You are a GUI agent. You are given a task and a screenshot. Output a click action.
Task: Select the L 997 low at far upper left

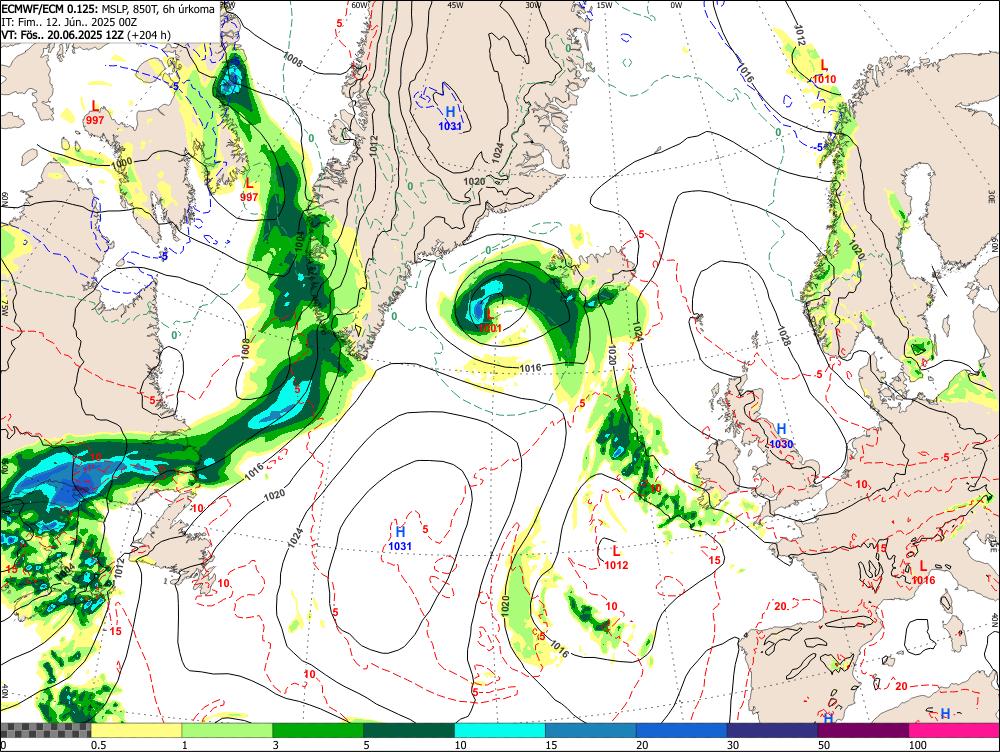[94, 112]
